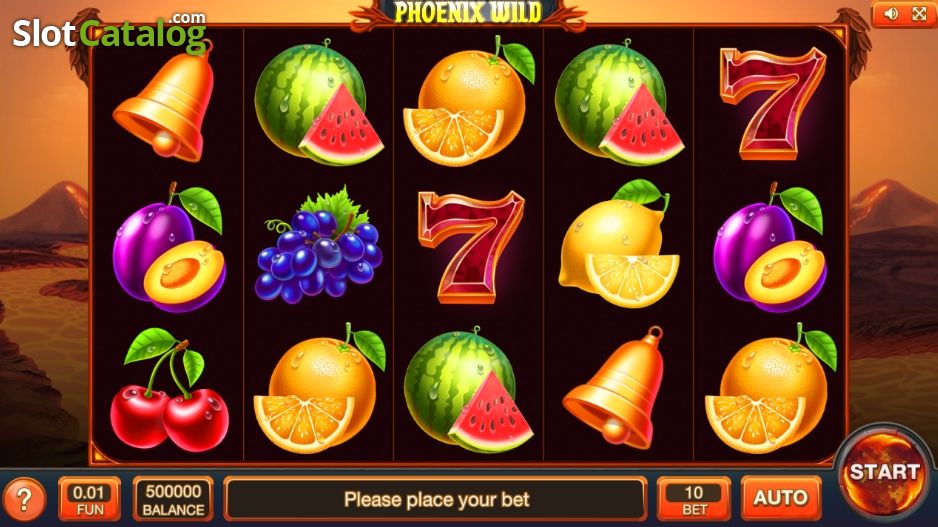938x527 pixels.
Task: Adjust the 10 BET amount
Action: point(693,499)
